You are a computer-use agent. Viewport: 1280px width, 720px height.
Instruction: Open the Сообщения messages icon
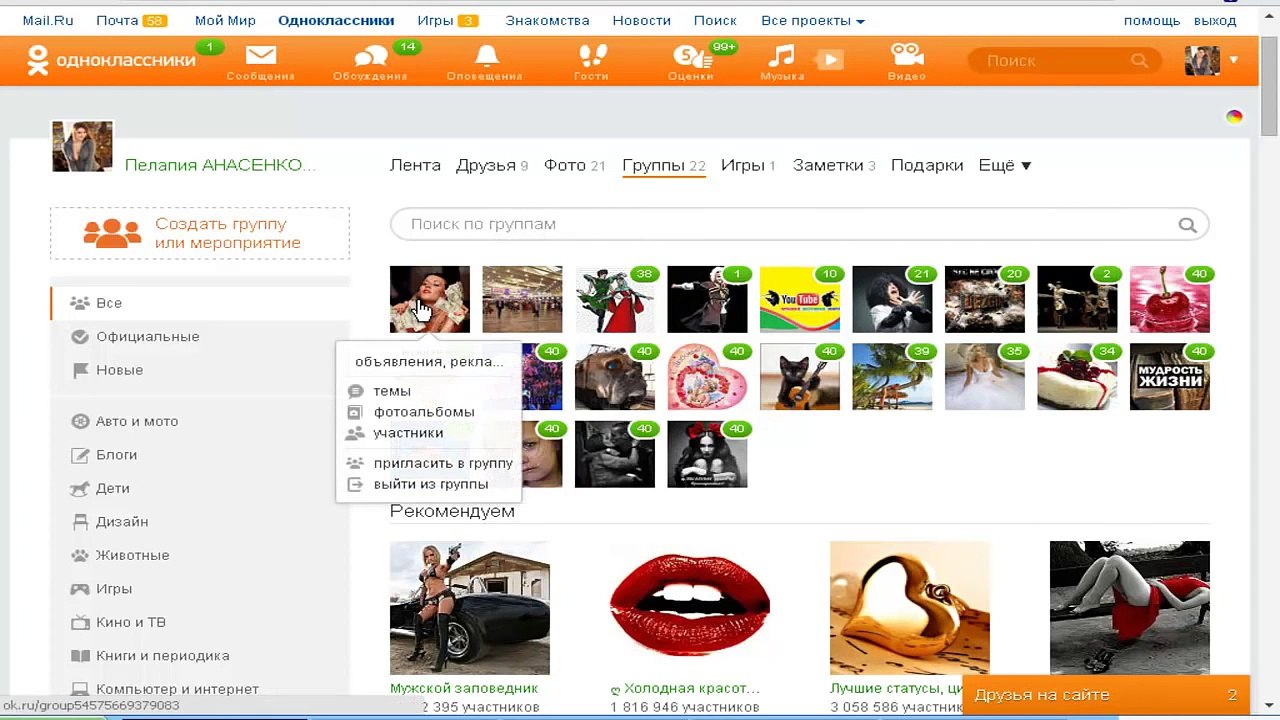click(x=260, y=62)
